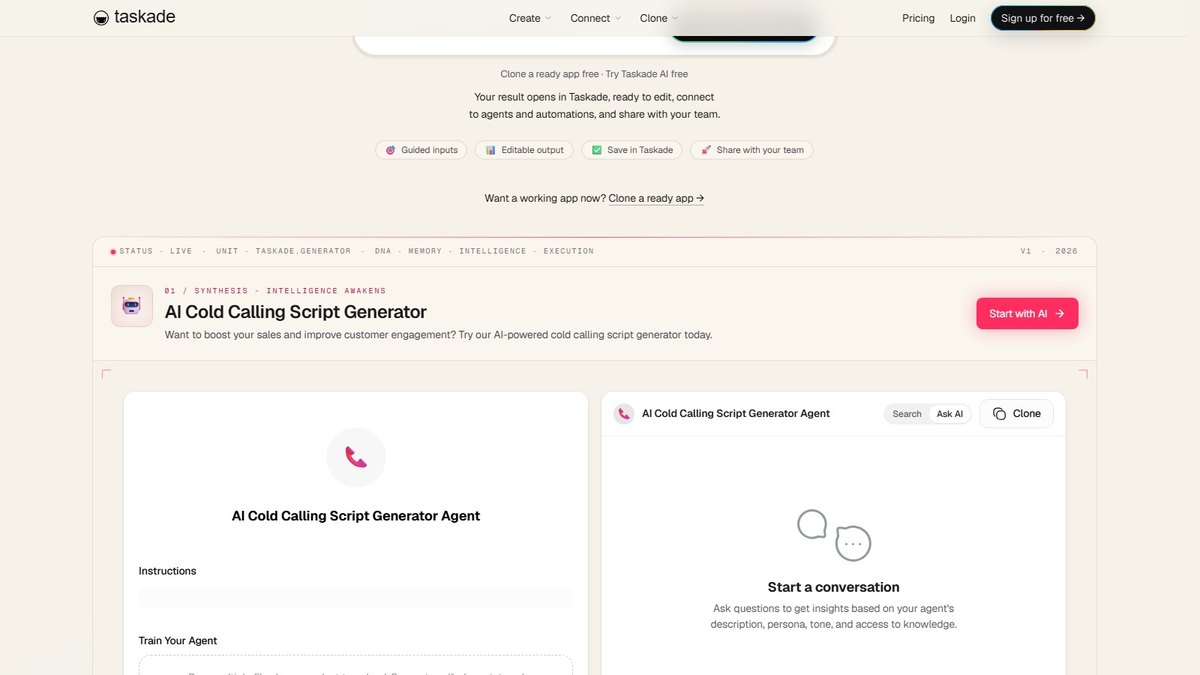Click the Sign up for free button
Image resolution: width=1200 pixels, height=675 pixels.
(x=1043, y=18)
